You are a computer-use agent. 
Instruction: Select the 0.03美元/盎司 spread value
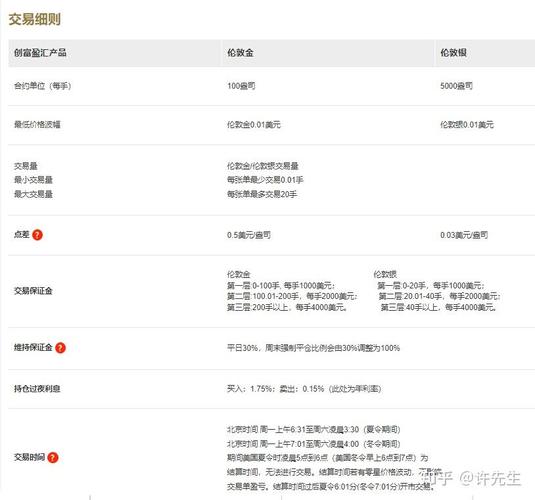464,235
